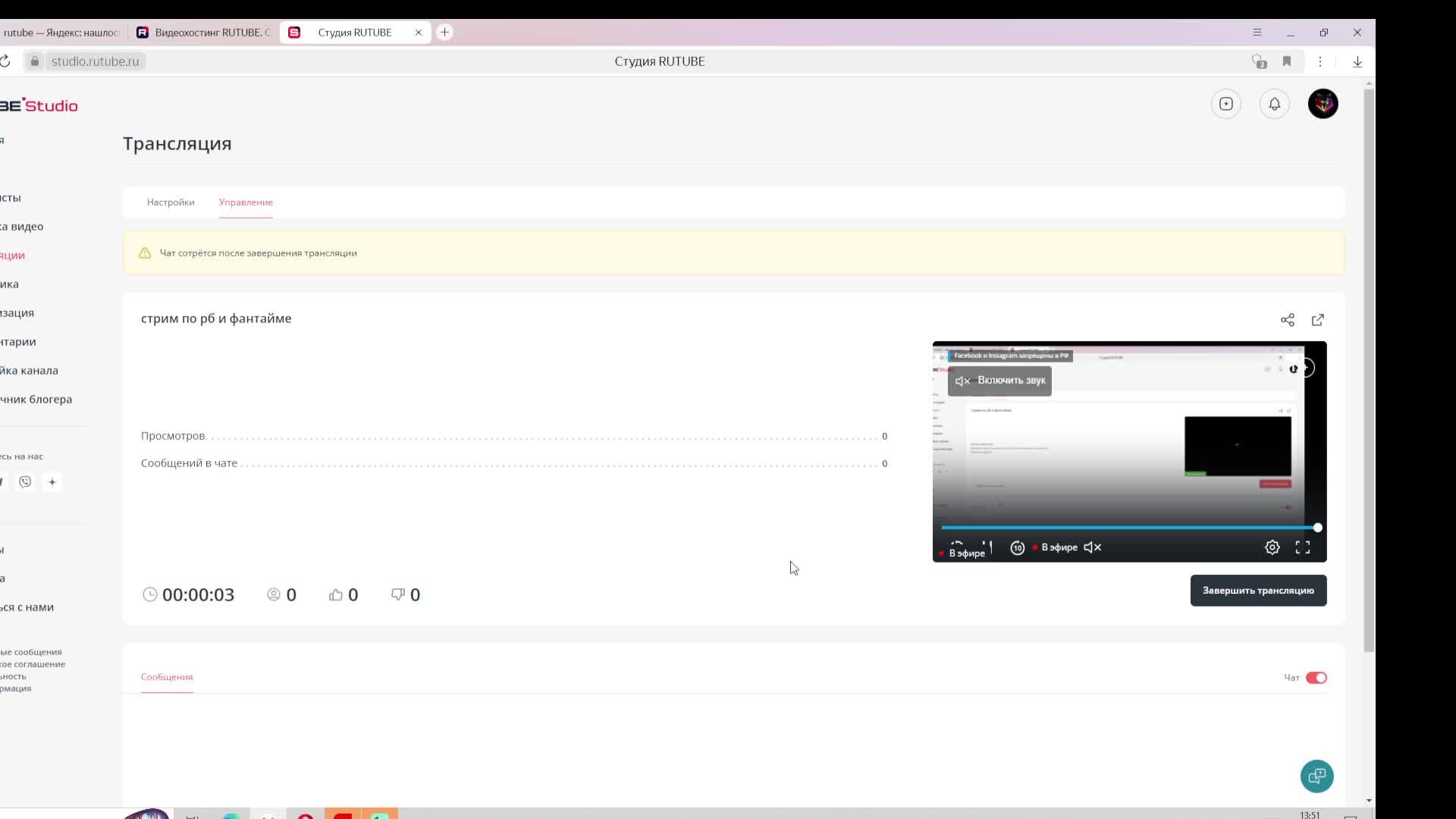Screen dimensions: 1456x819
Task: Switch to rutube — Яндекс browser tab
Action: [x=62, y=33]
